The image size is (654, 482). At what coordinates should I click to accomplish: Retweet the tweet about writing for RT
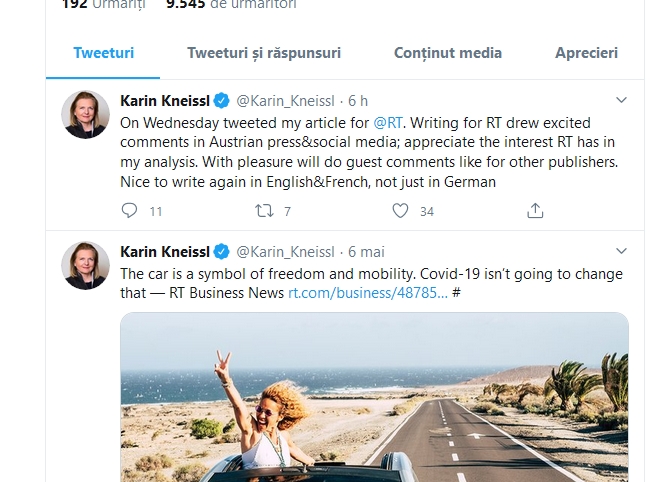pyautogui.click(x=264, y=210)
